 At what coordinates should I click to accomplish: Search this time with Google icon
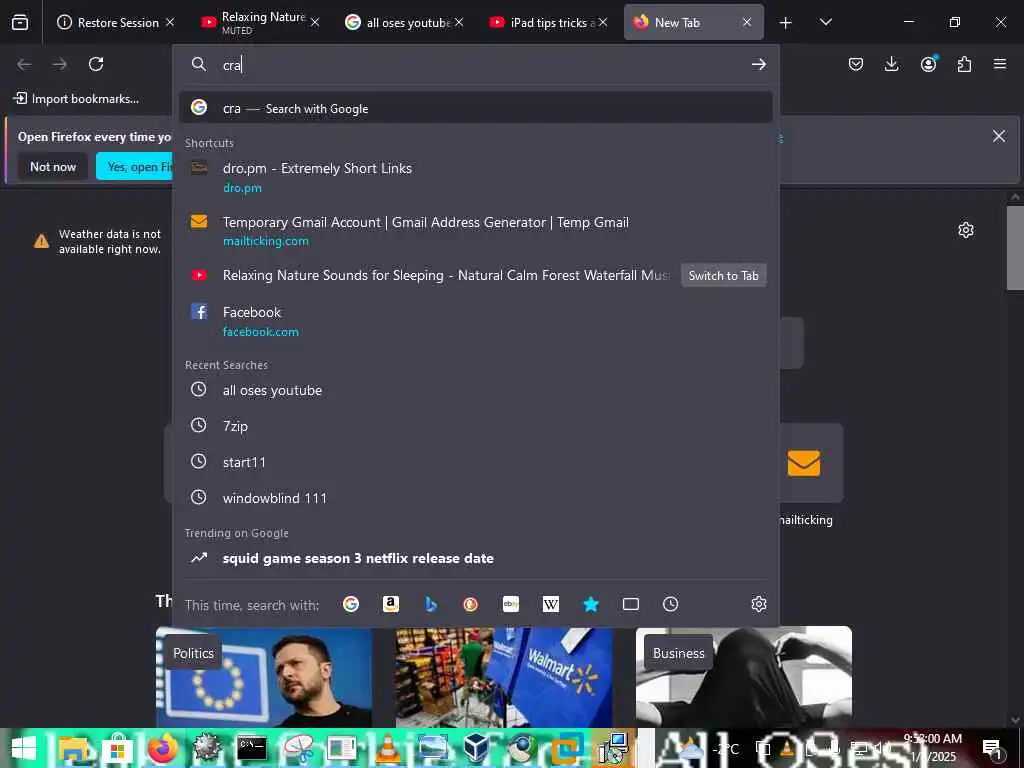pyautogui.click(x=351, y=604)
